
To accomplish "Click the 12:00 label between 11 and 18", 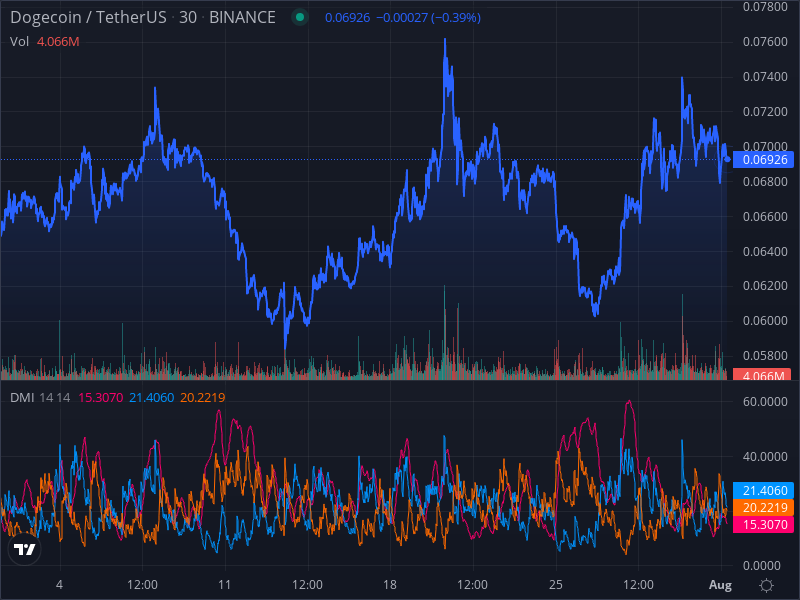I will click(x=308, y=585).
